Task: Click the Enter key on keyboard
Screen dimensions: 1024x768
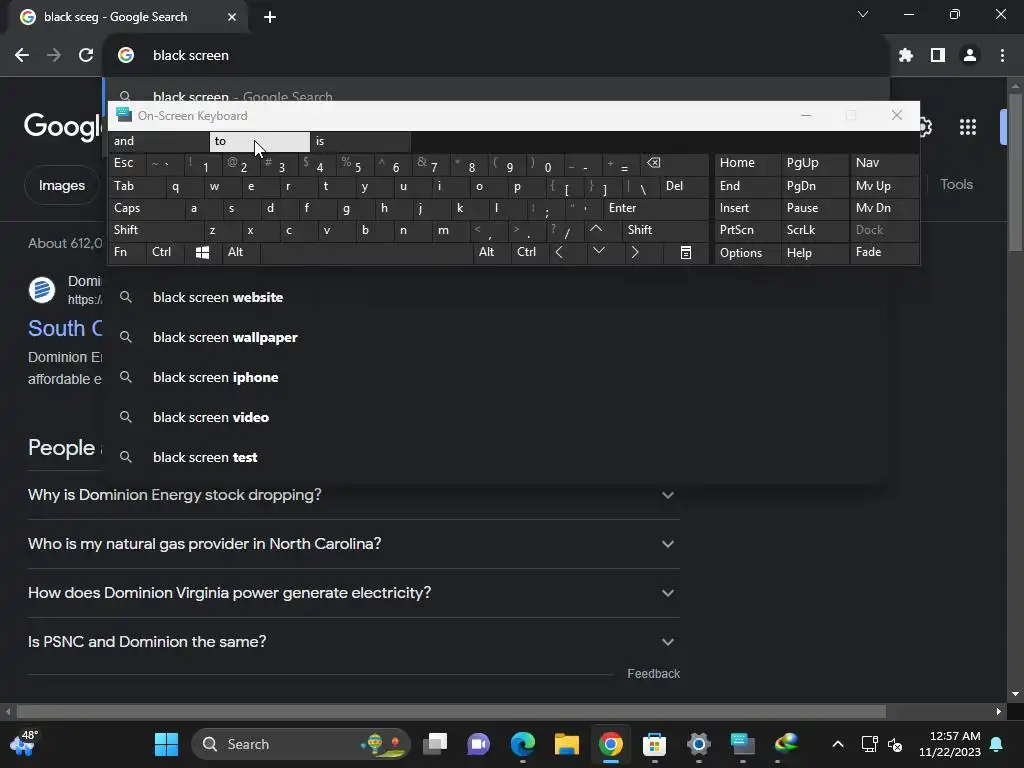Action: point(656,208)
